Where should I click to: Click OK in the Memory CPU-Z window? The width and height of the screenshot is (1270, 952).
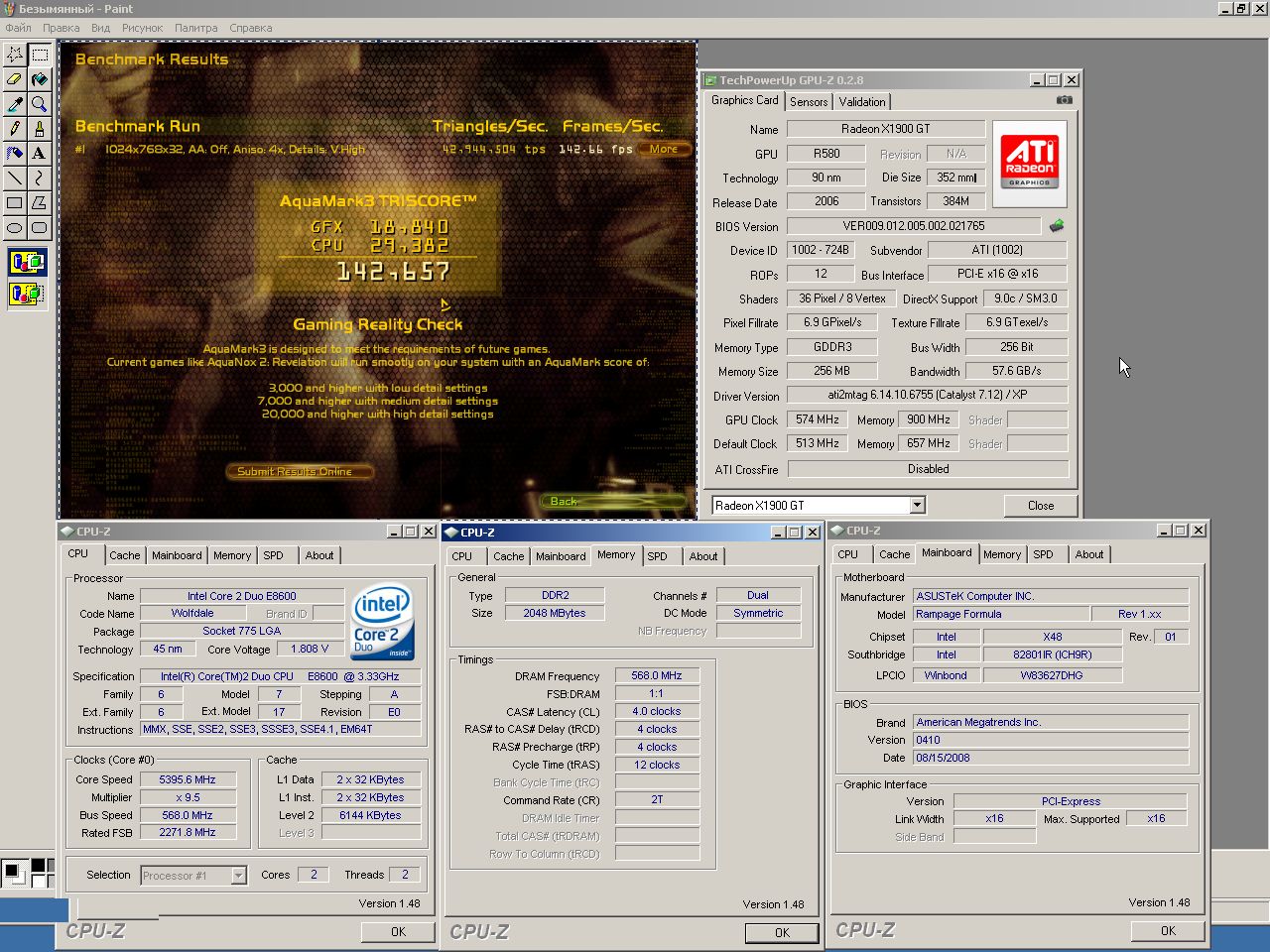coord(782,933)
